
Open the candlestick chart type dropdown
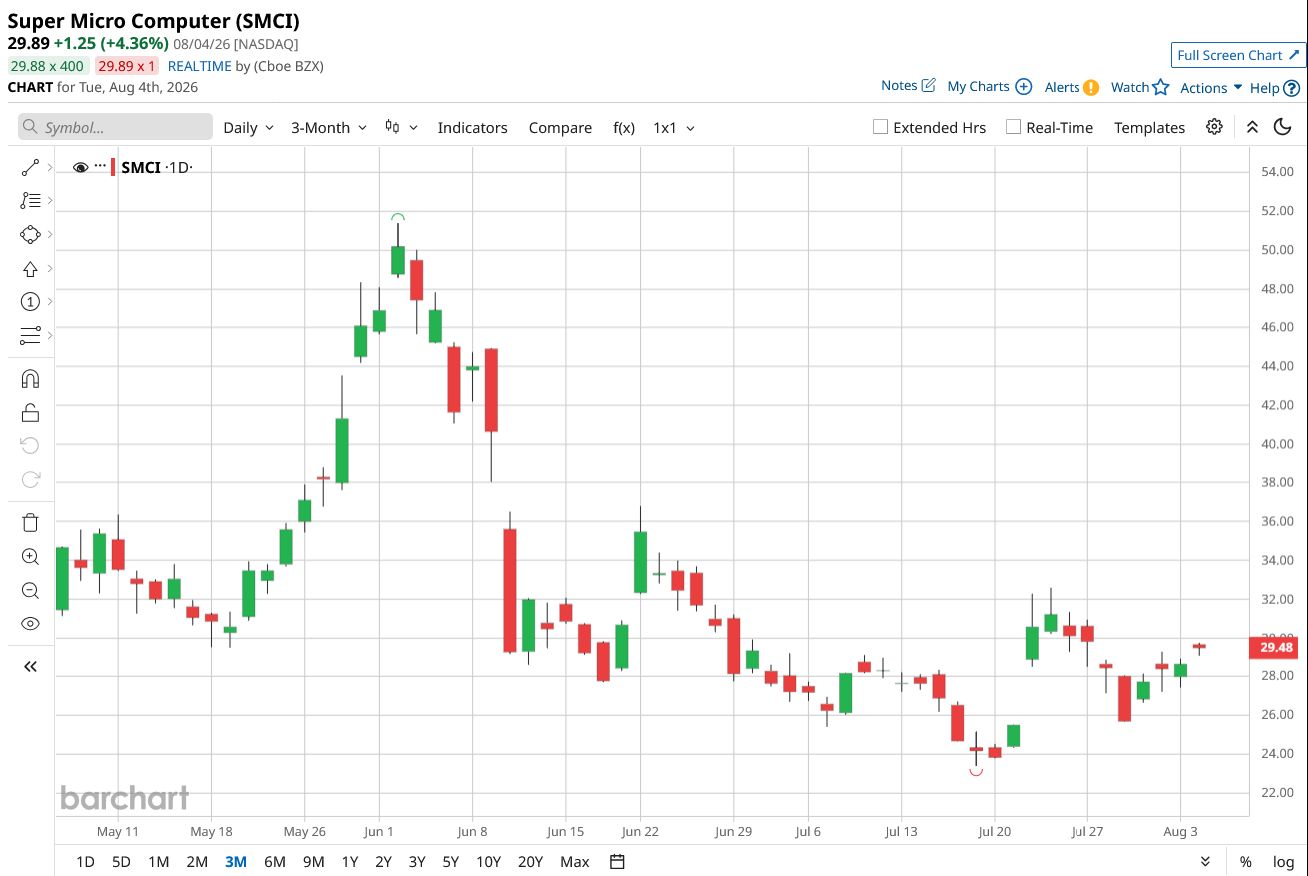tap(401, 128)
